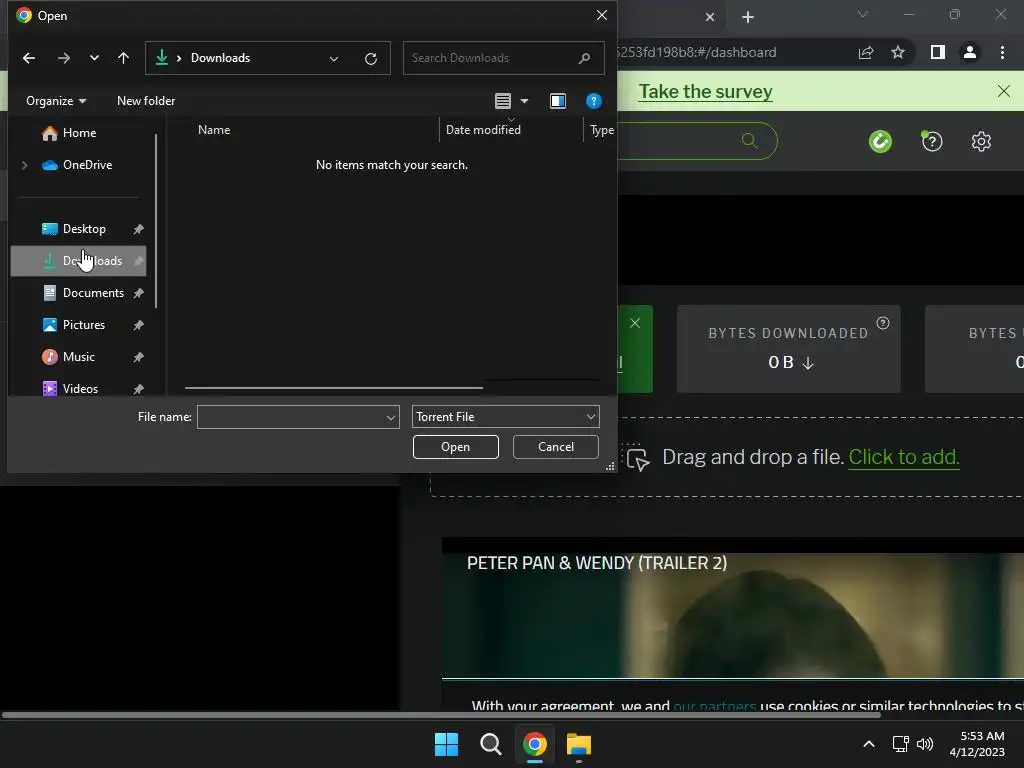
Task: Bookmark this page with star icon
Action: [x=898, y=52]
